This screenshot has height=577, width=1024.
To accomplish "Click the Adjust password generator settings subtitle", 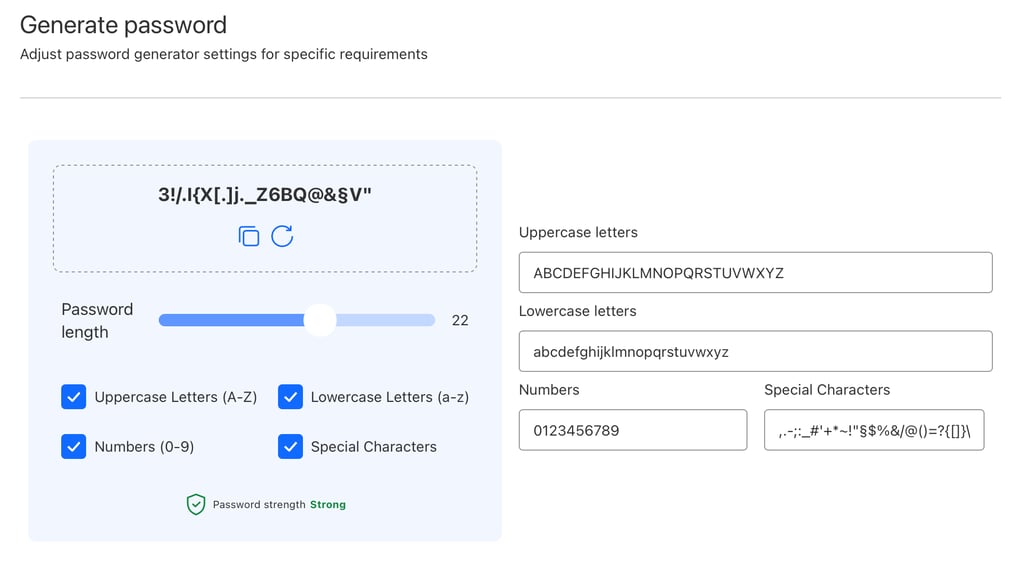I will pyautogui.click(x=223, y=54).
